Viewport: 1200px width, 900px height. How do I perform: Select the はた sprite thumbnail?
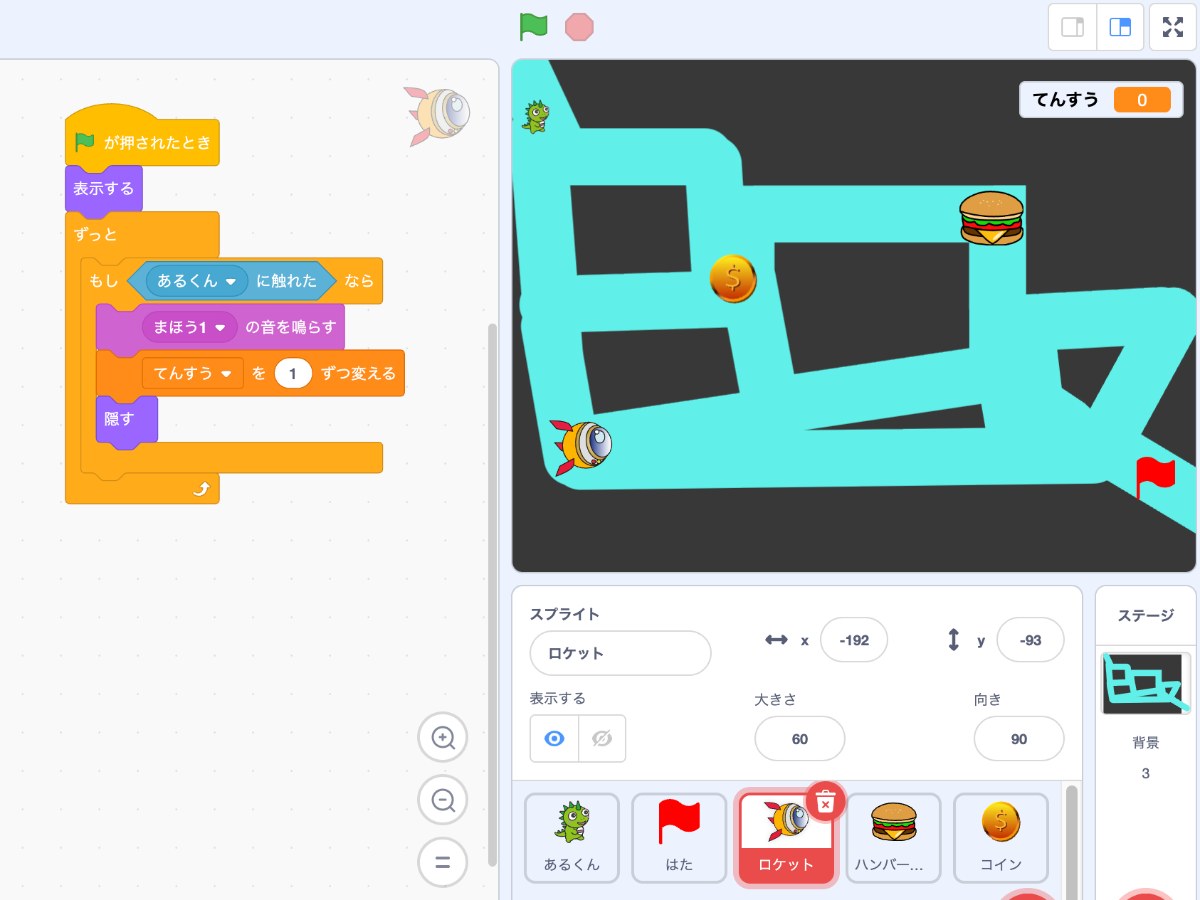coord(679,838)
